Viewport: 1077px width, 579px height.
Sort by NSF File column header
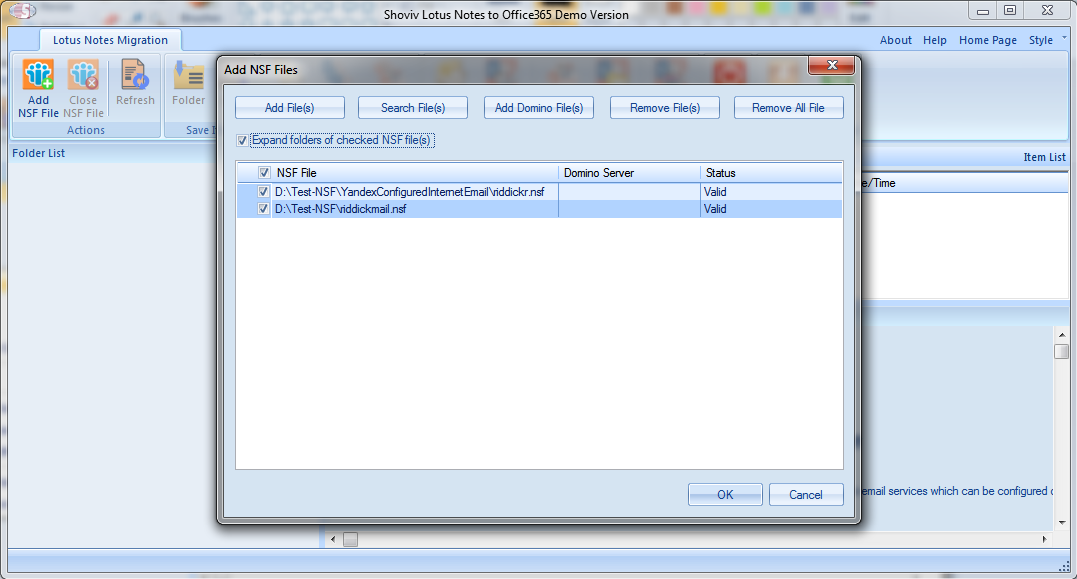[398, 172]
